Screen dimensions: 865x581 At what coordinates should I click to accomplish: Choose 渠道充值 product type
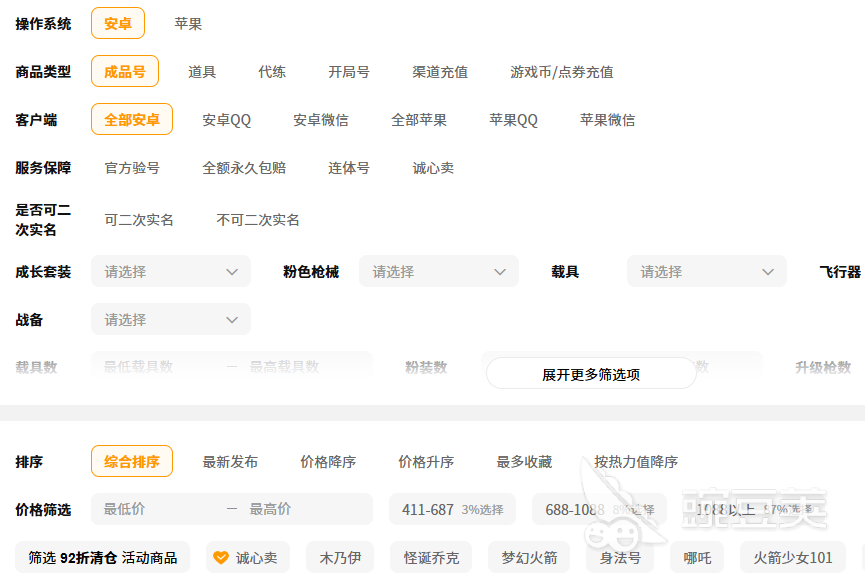click(x=440, y=72)
